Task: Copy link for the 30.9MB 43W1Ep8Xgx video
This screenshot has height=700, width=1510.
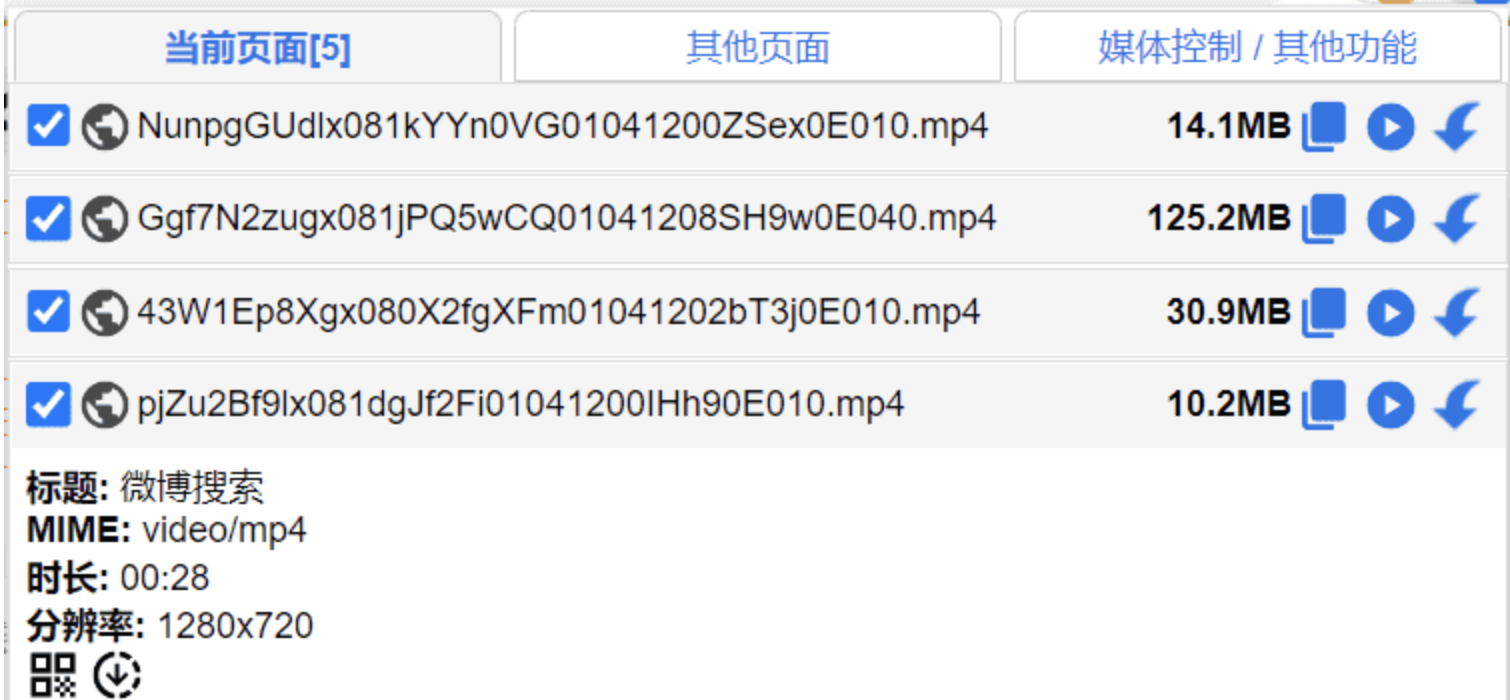Action: pos(1324,312)
